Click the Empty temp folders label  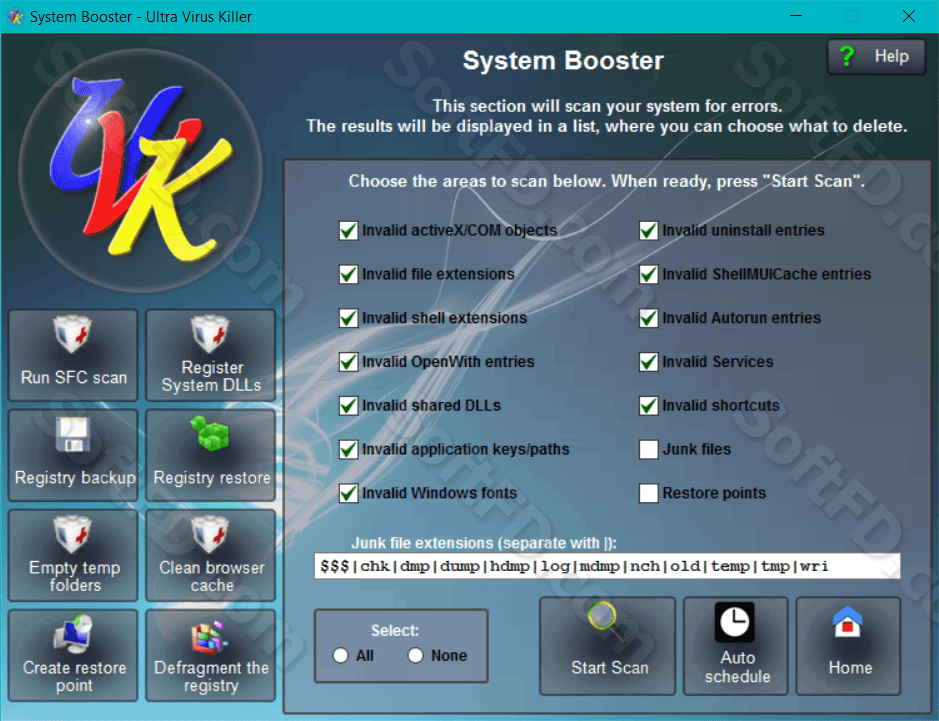click(75, 576)
